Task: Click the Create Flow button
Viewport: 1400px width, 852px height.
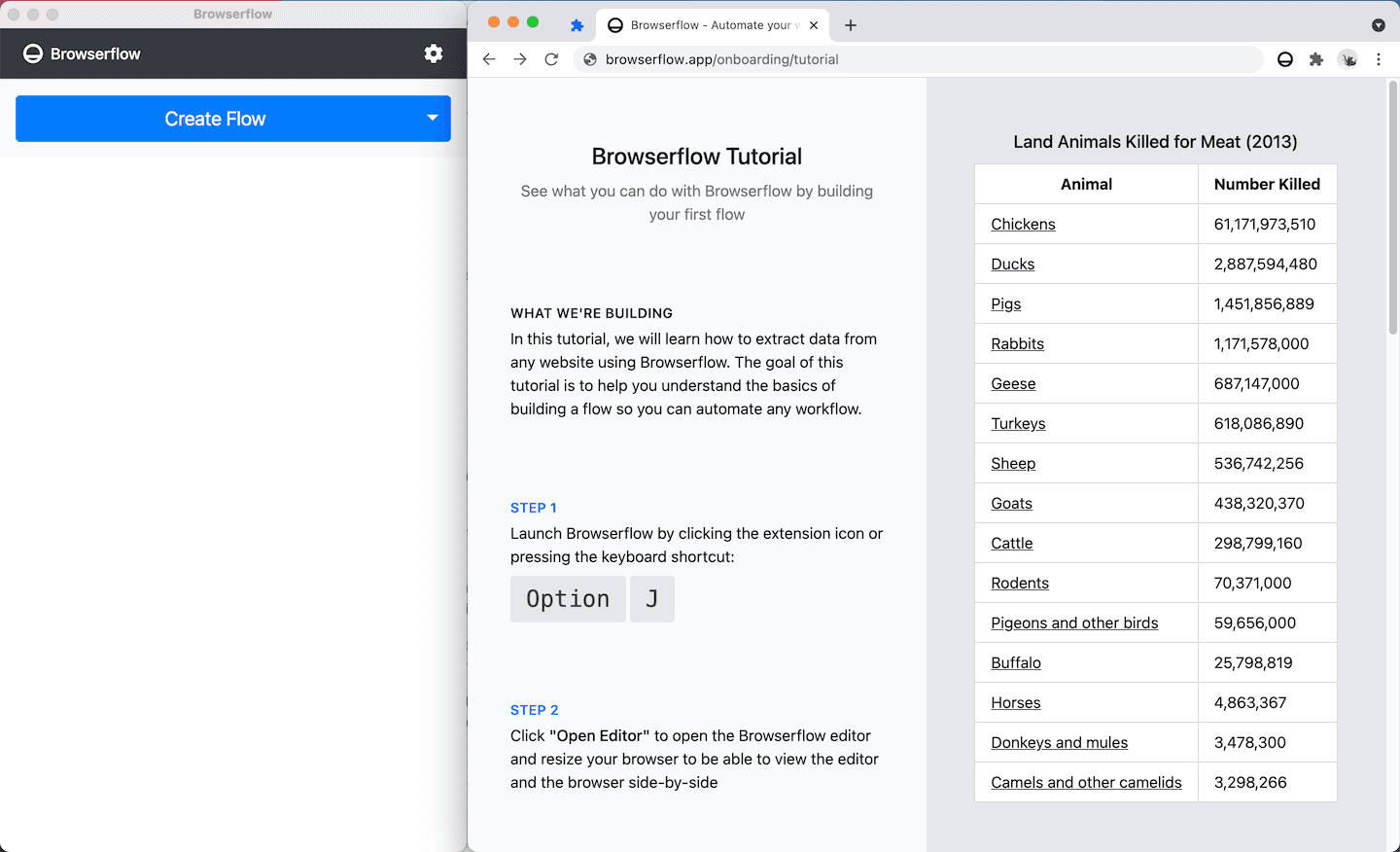Action: 216,118
